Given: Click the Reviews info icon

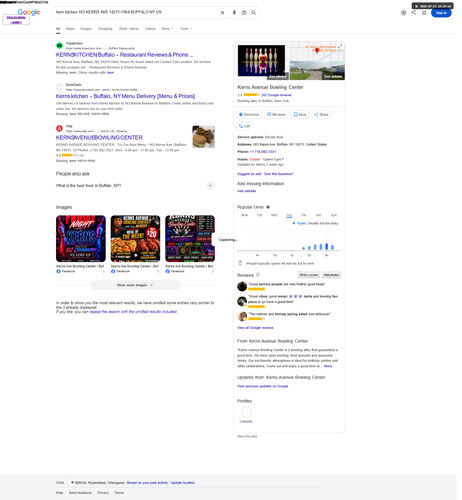Looking at the screenshot, I should coord(258,275).
